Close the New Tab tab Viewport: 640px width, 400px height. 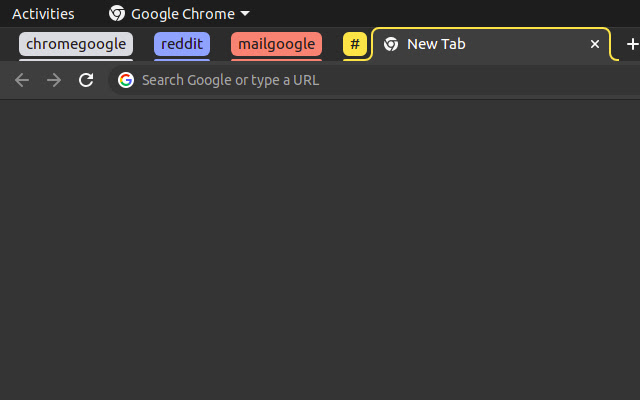(595, 44)
